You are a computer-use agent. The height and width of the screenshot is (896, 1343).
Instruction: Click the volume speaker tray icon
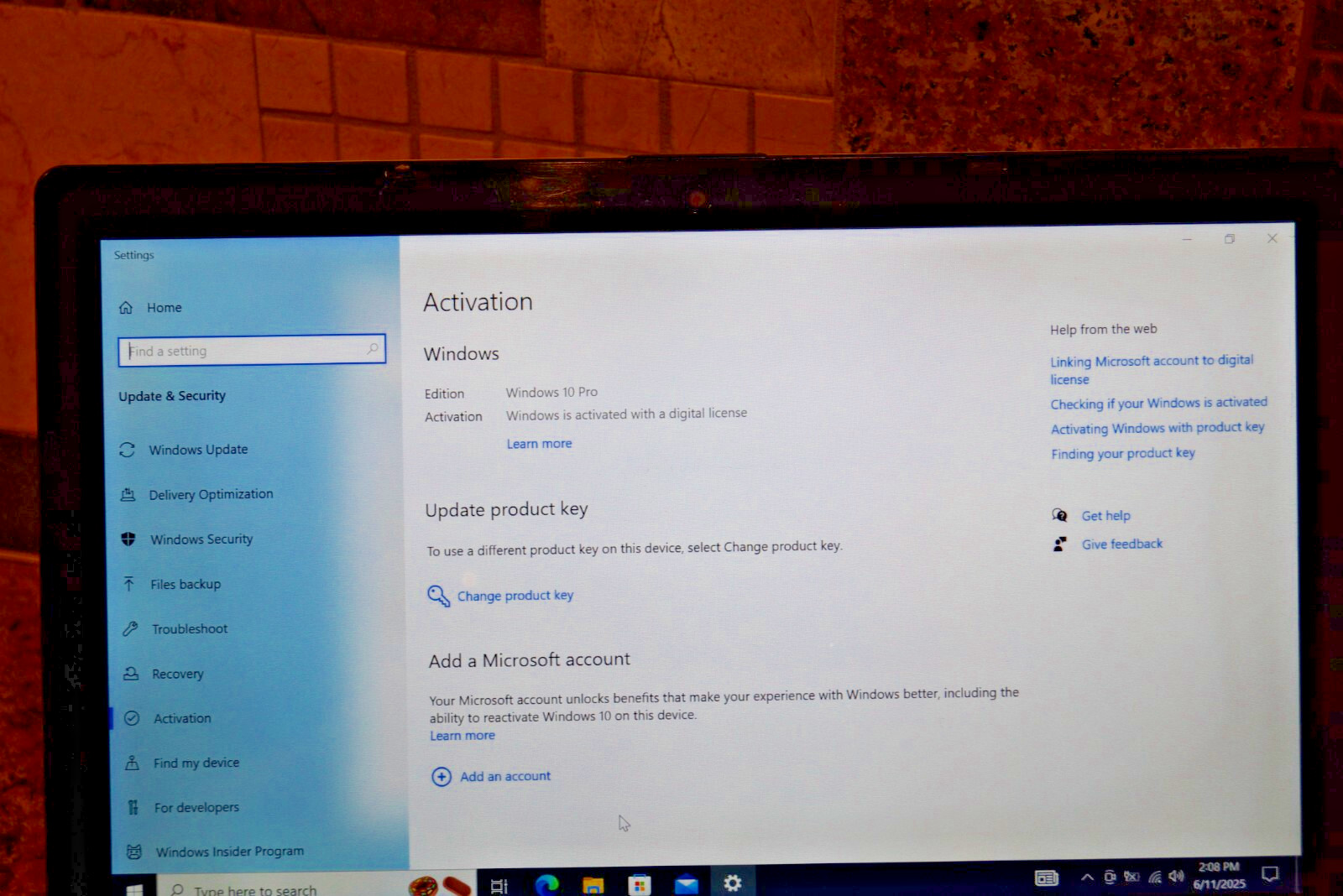pyautogui.click(x=1176, y=876)
